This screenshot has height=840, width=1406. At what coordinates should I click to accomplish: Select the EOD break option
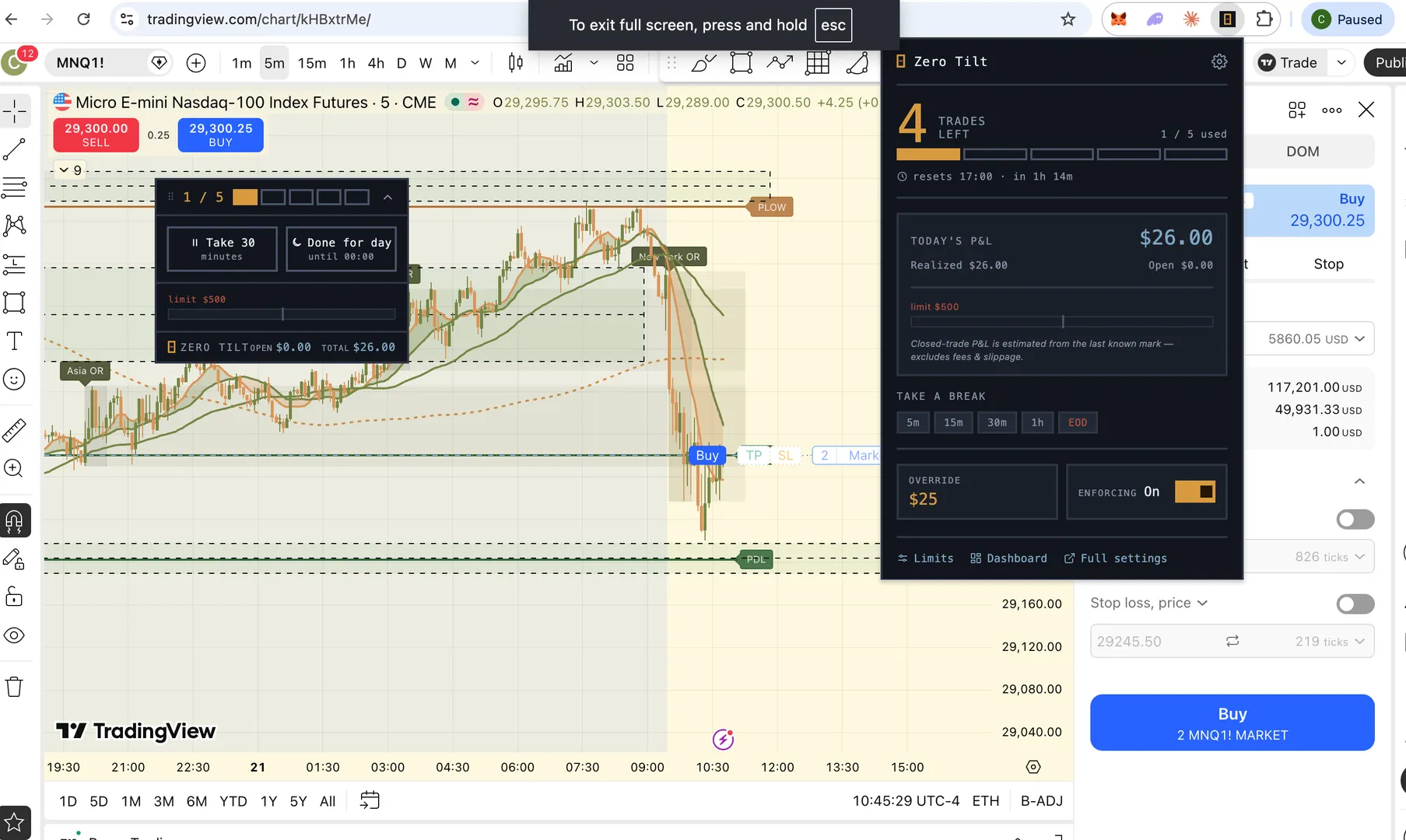pos(1078,422)
